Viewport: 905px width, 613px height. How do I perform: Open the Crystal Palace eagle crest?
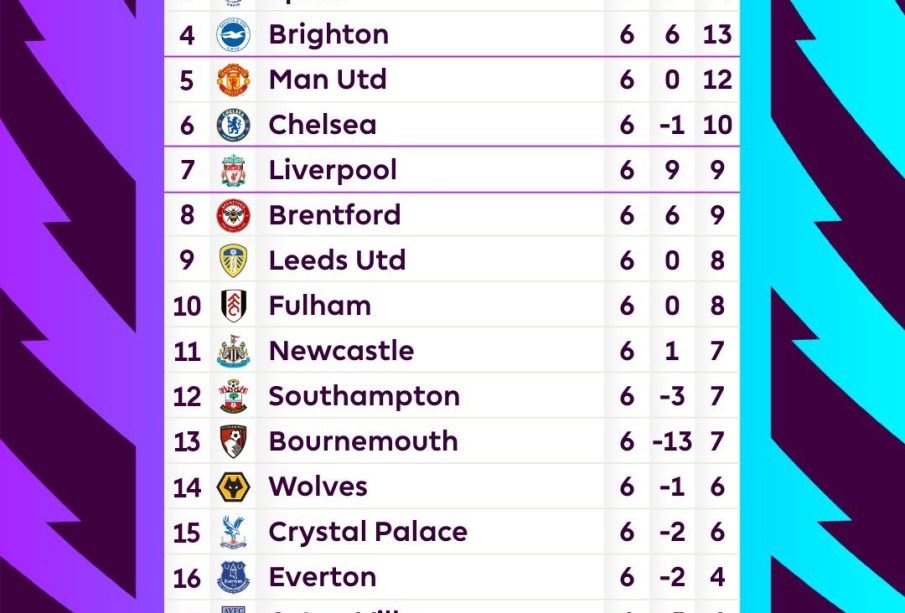tap(233, 532)
